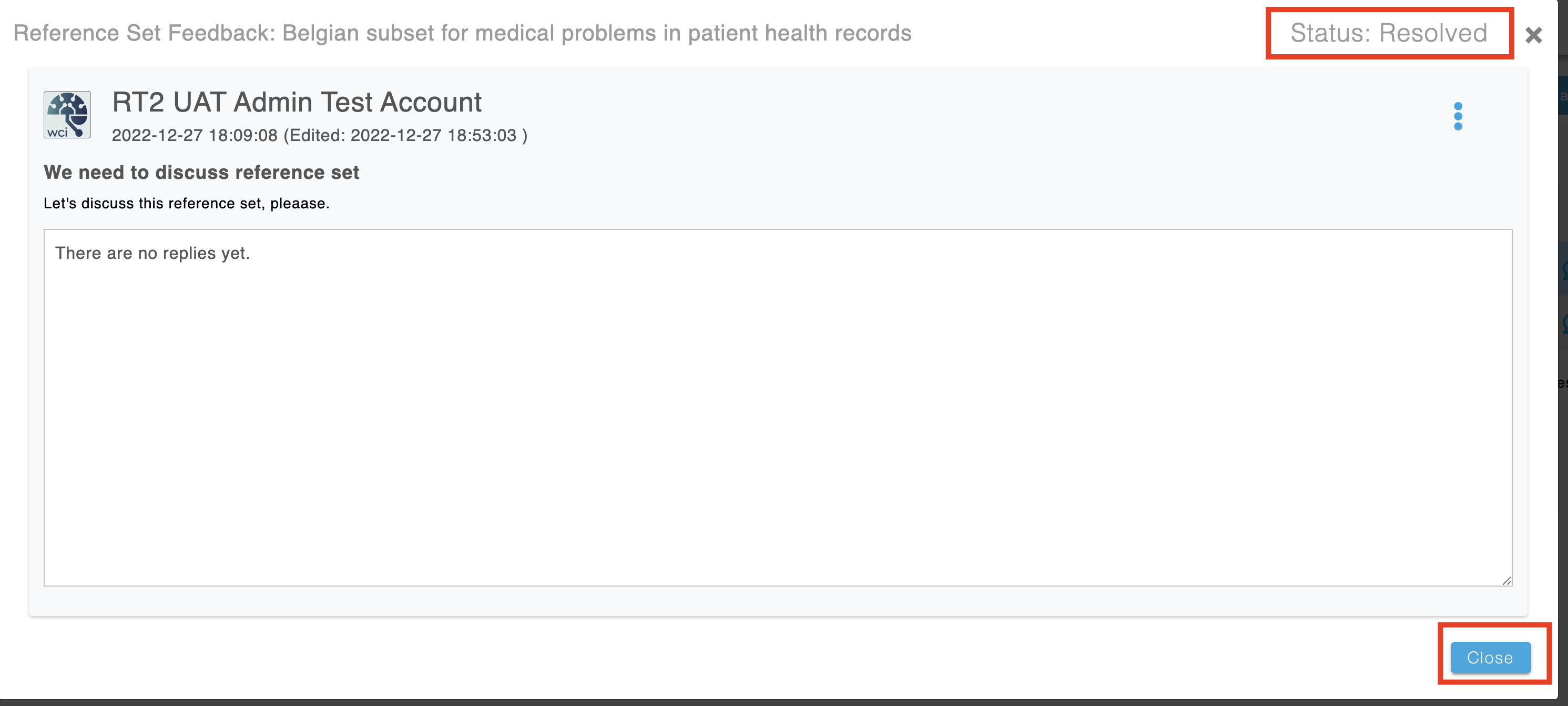Click the lower chat bubble icon behind the dialog

(1563, 323)
